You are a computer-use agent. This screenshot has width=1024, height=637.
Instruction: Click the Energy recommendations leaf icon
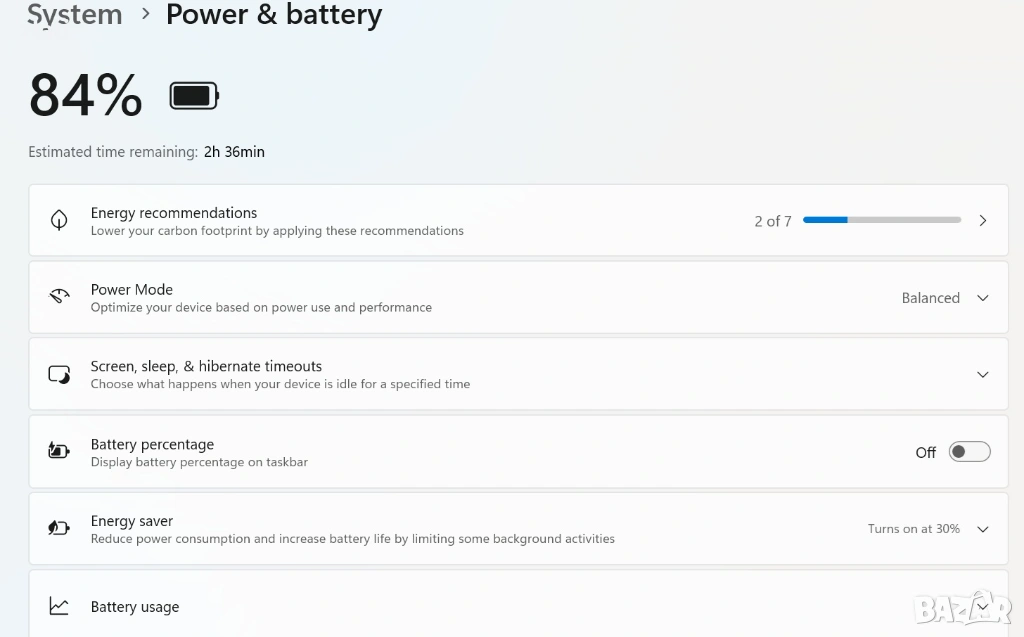coord(59,221)
